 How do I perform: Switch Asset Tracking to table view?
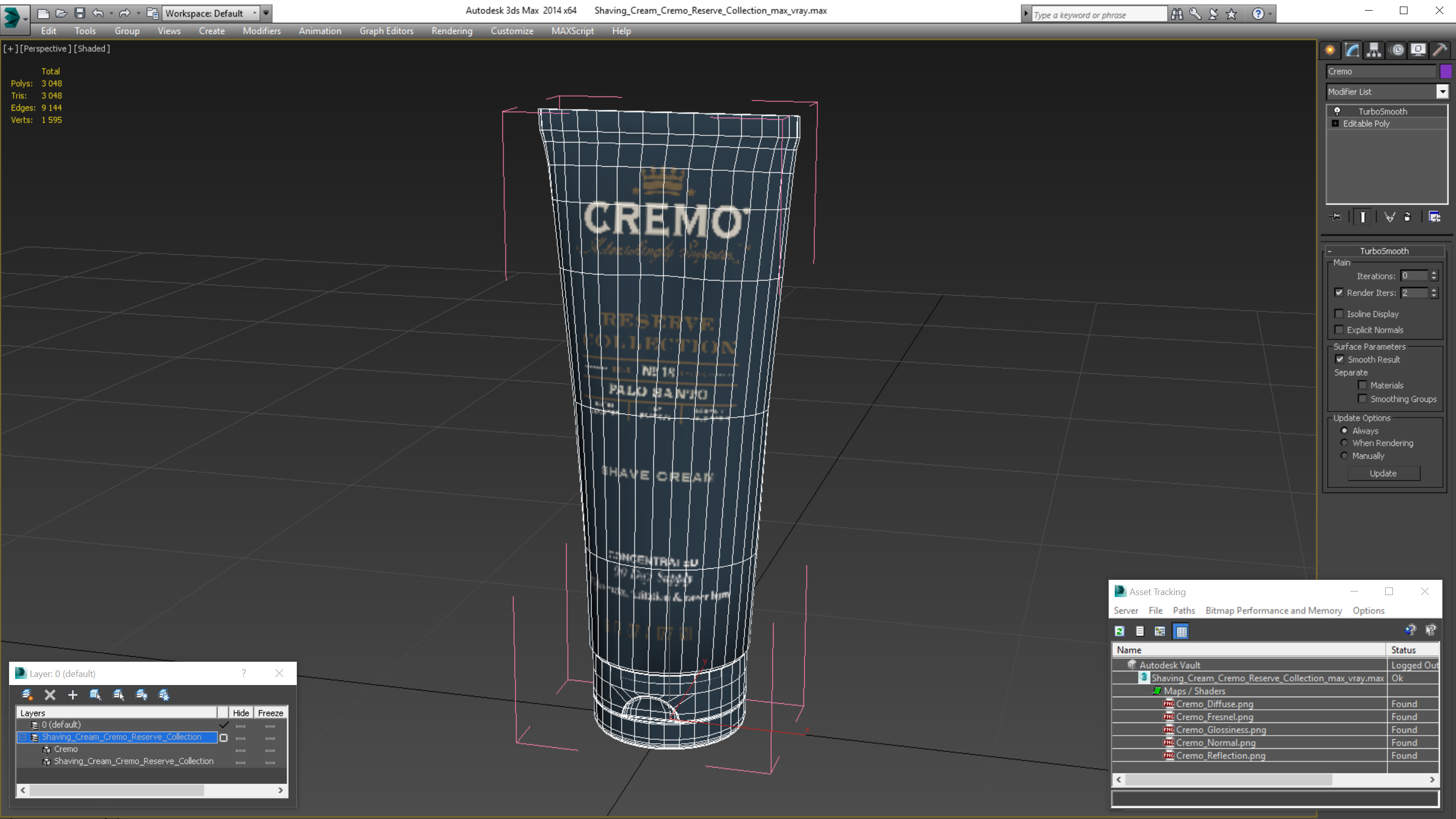click(x=1181, y=631)
